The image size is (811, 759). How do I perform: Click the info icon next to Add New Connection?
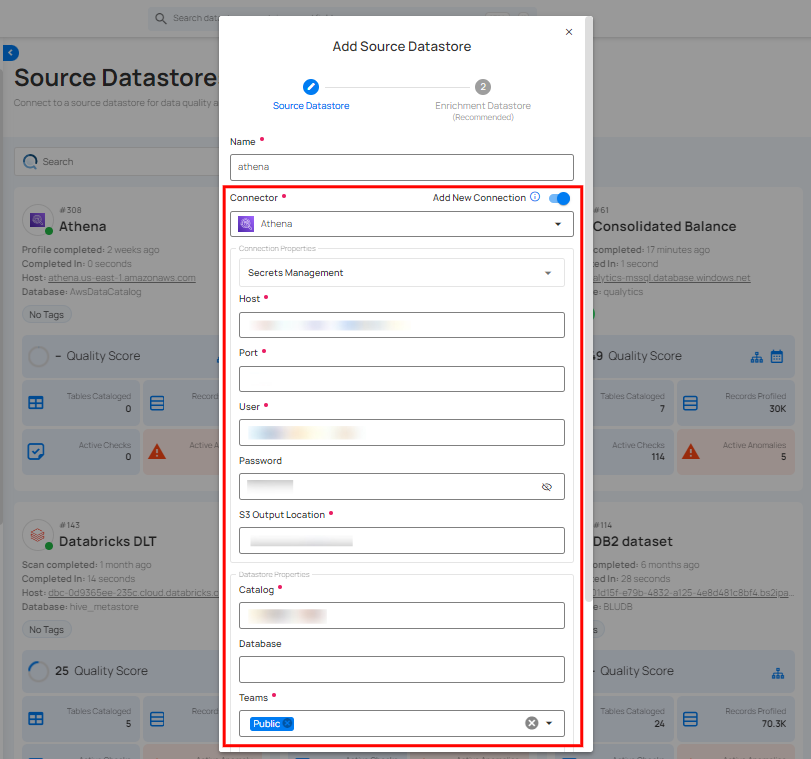(x=536, y=198)
